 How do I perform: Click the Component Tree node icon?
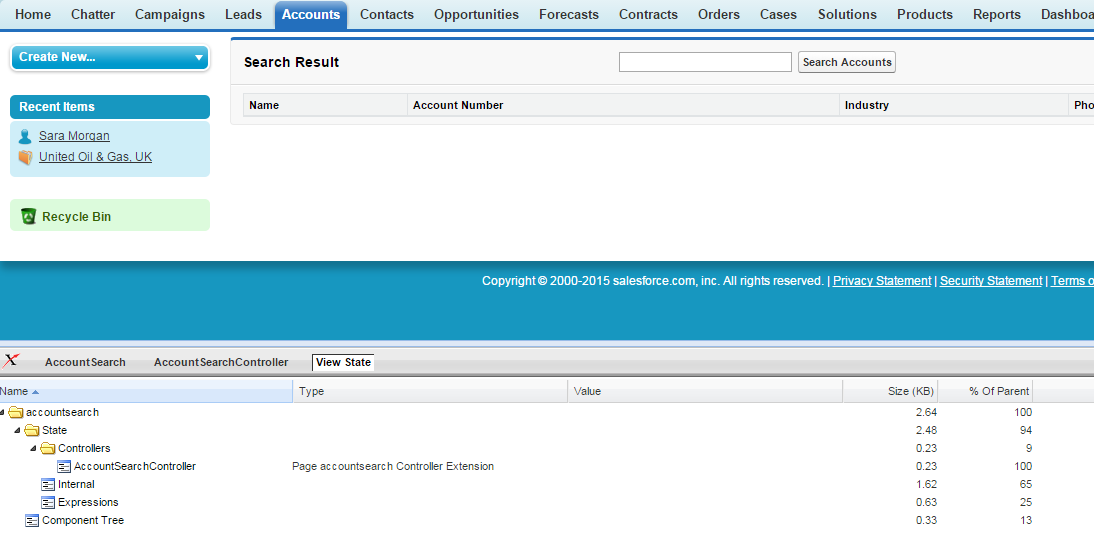click(32, 521)
